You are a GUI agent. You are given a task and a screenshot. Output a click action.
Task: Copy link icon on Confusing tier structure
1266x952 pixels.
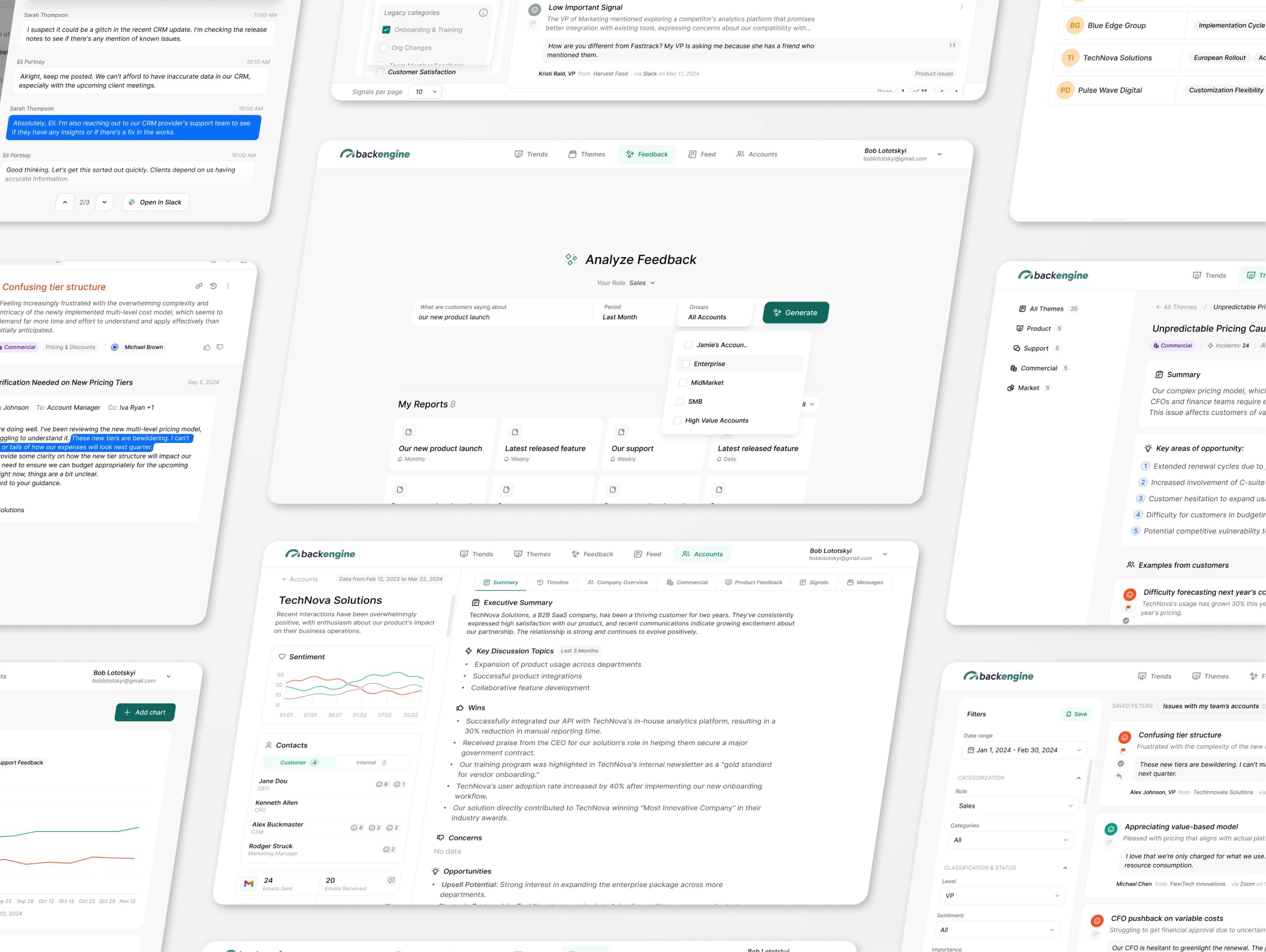[199, 286]
